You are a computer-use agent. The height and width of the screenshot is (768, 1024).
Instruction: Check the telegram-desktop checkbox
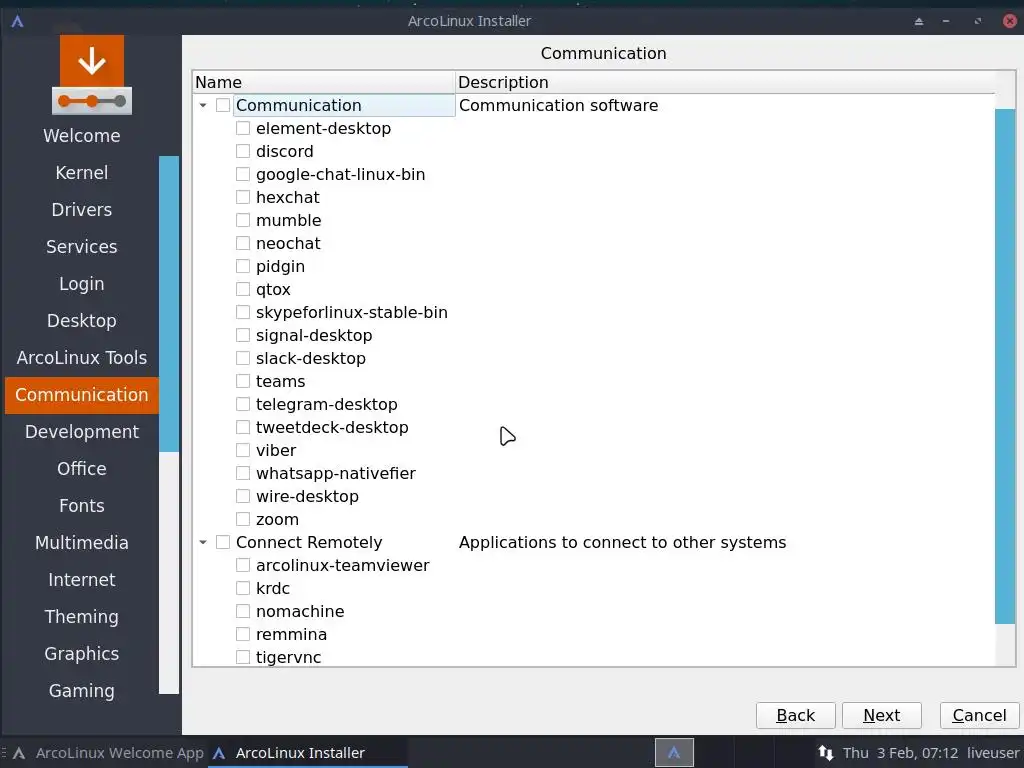click(243, 404)
